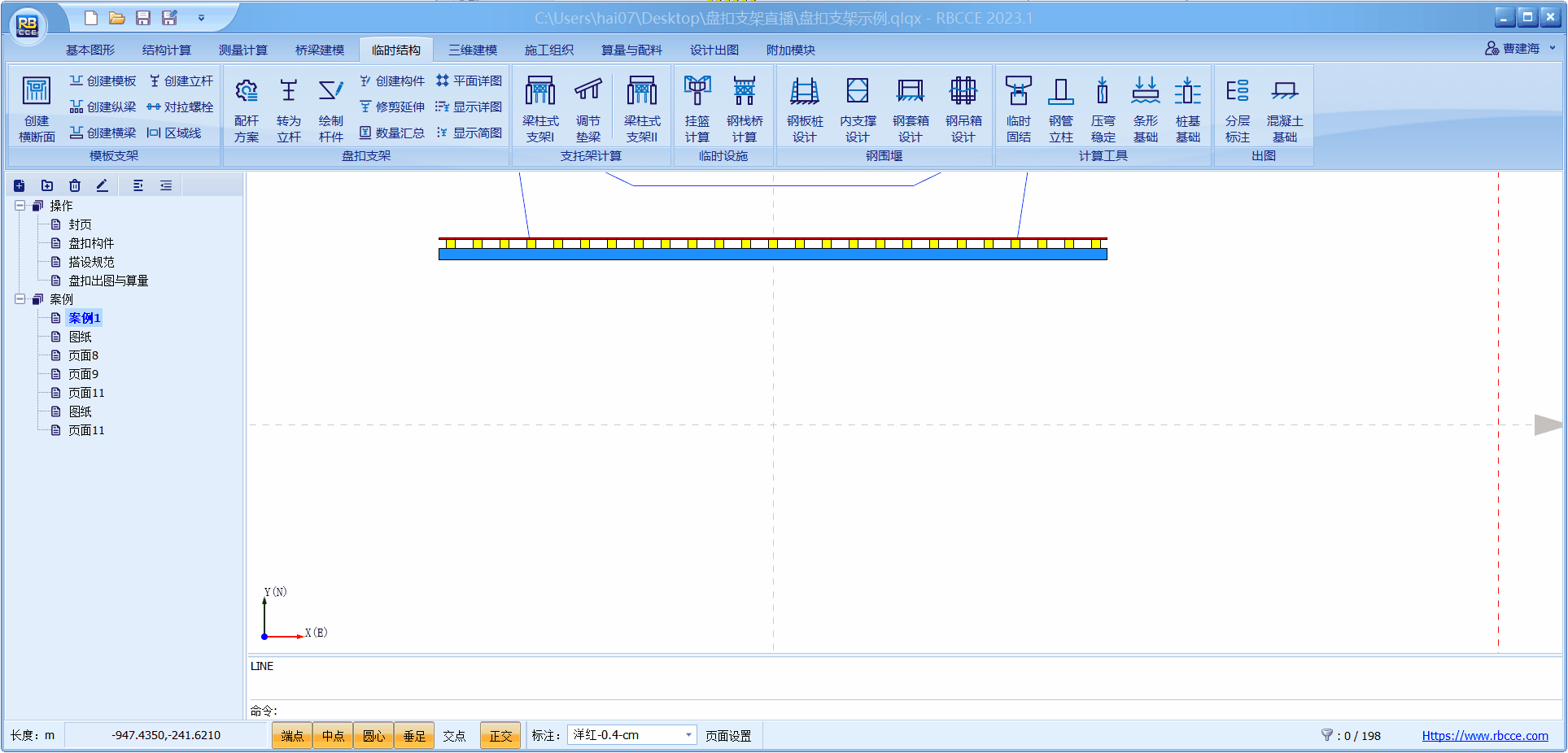Image resolution: width=1568 pixels, height=753 pixels.
Task: Toggle the 端点 snap mode
Action: pos(292,736)
